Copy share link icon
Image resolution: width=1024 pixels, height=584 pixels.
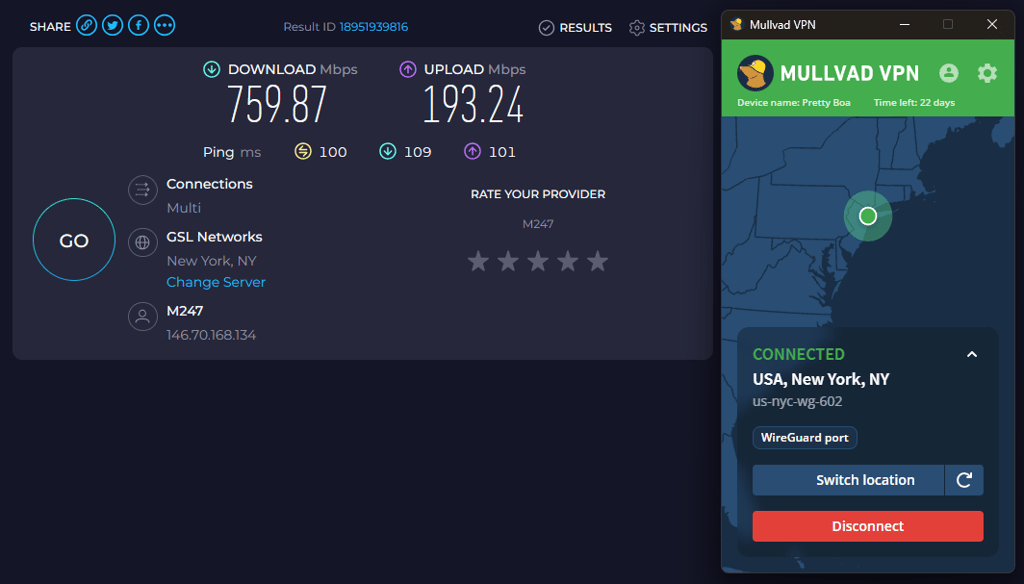86,25
